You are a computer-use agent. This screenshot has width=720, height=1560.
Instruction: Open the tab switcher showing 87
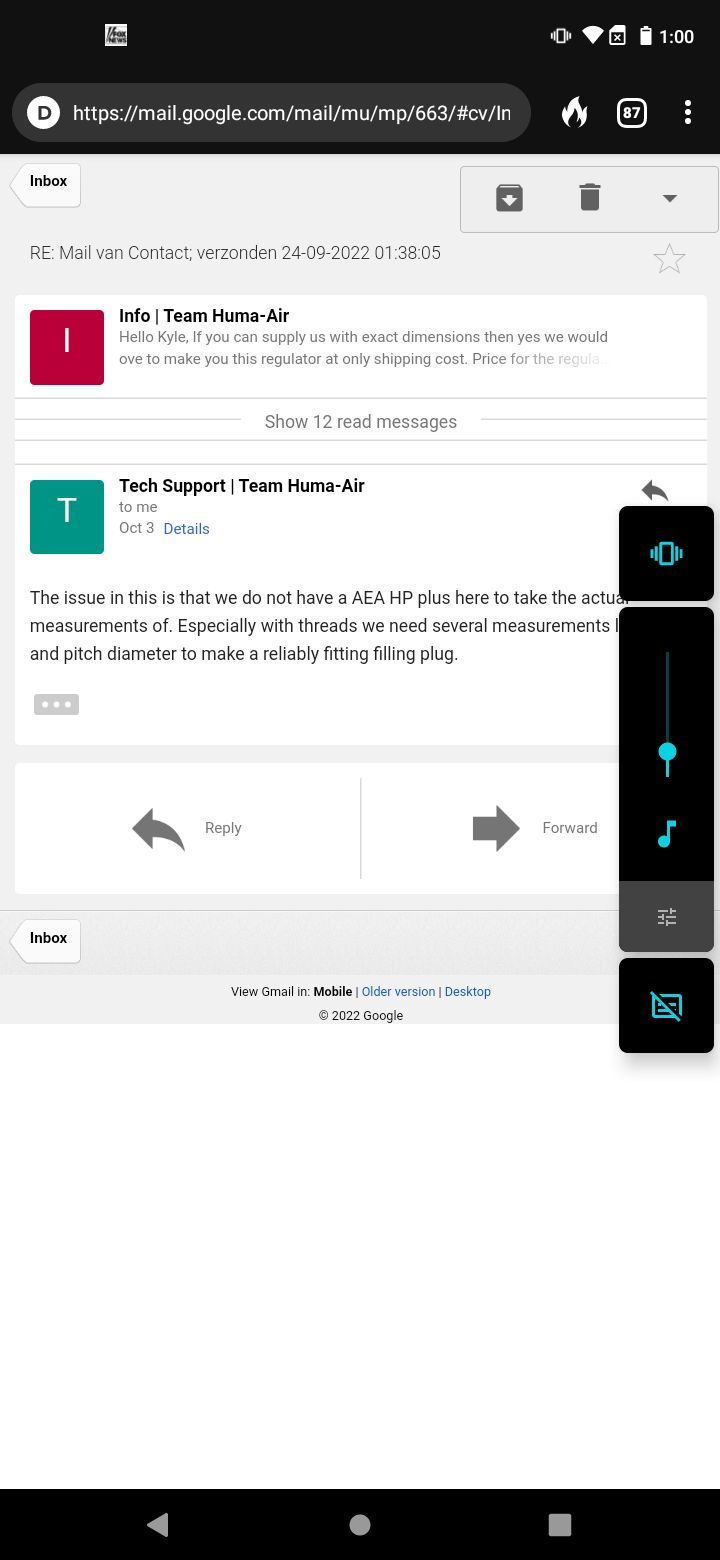coord(631,113)
